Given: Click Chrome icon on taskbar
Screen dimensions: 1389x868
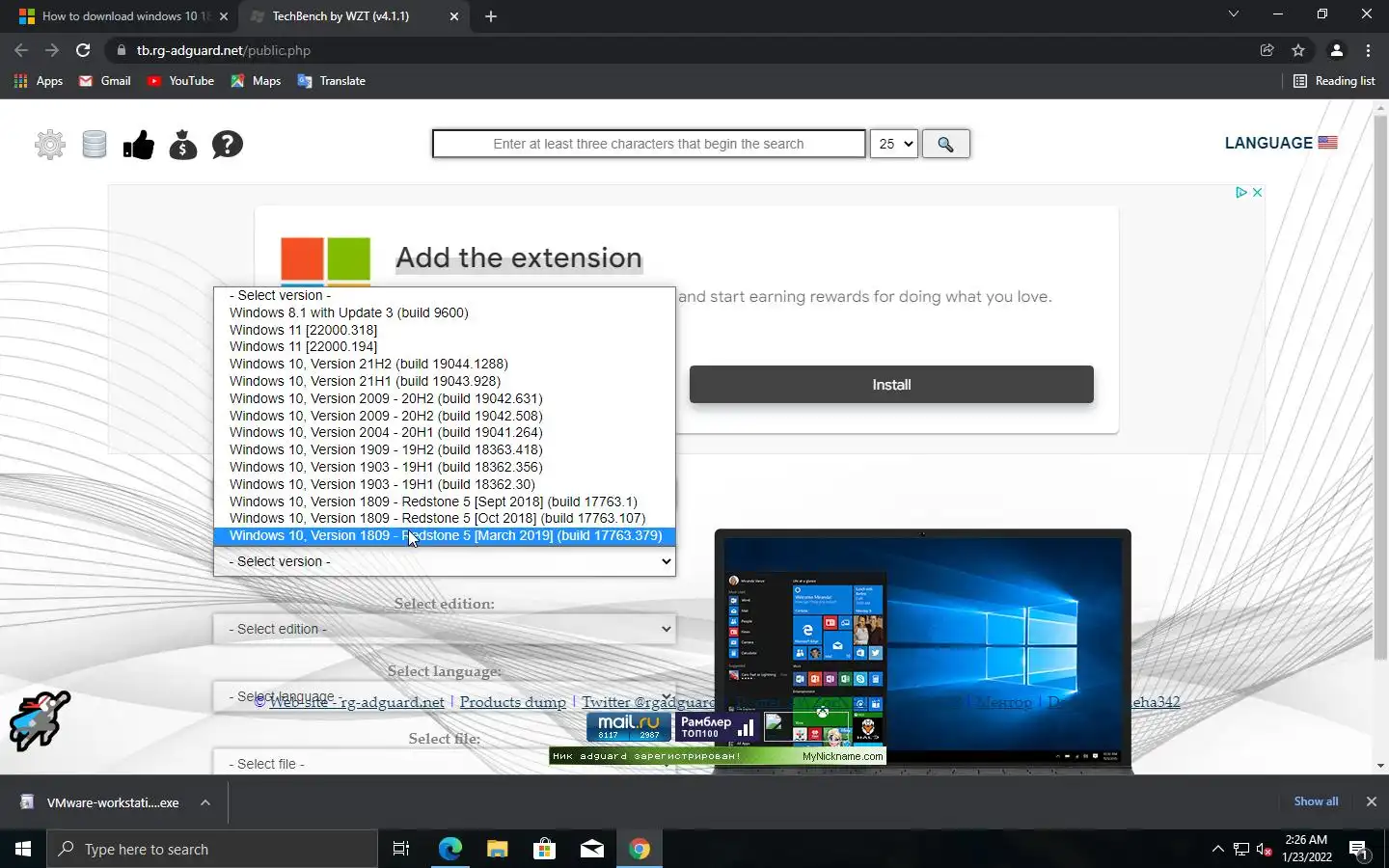Looking at the screenshot, I should pos(640,849).
